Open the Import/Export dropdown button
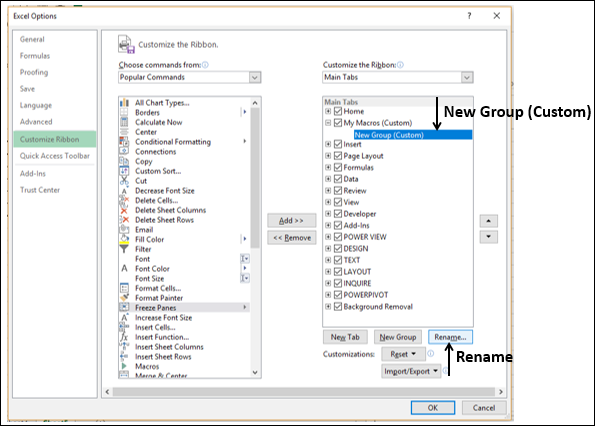 (411, 371)
